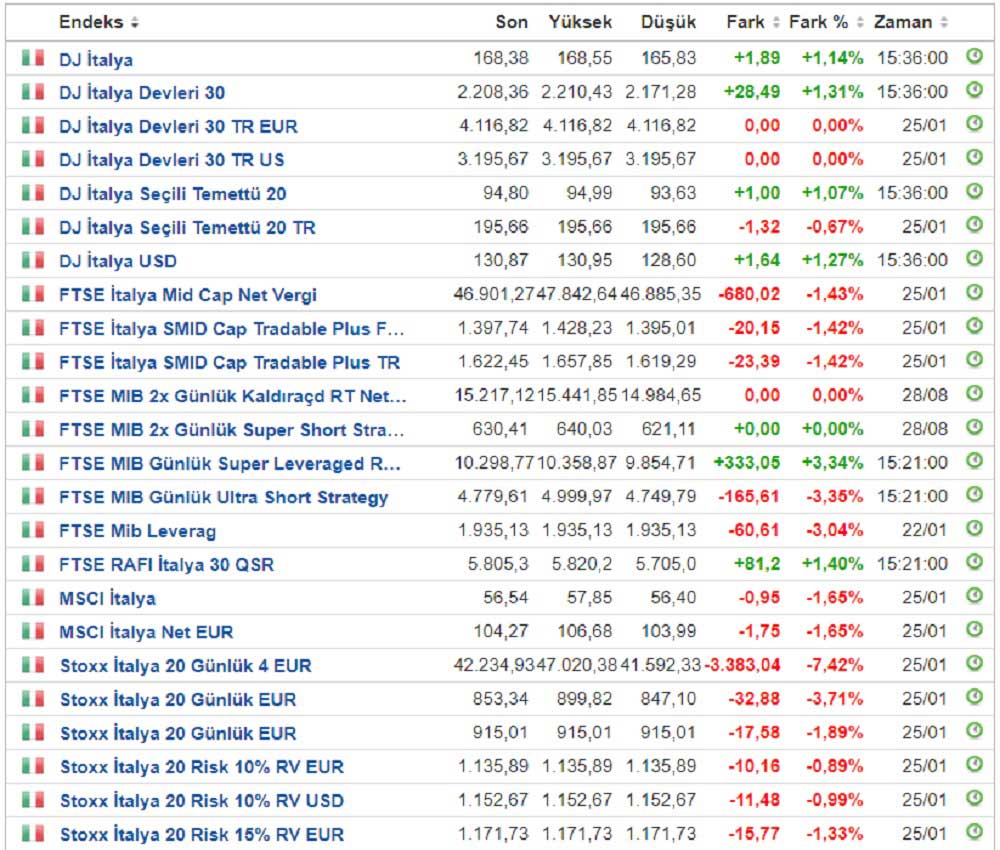
Task: Open MSCI İtalya Net EUR link
Action: point(146,633)
